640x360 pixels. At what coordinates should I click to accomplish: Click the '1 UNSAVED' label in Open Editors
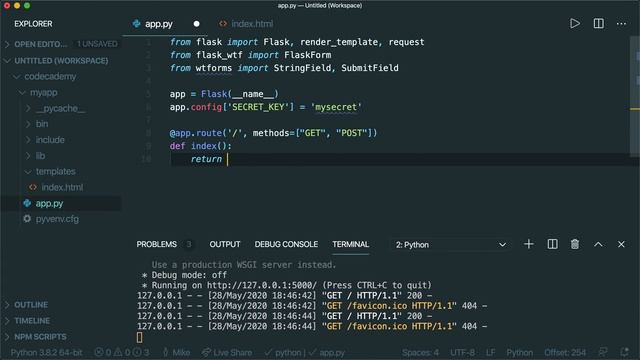click(x=97, y=44)
